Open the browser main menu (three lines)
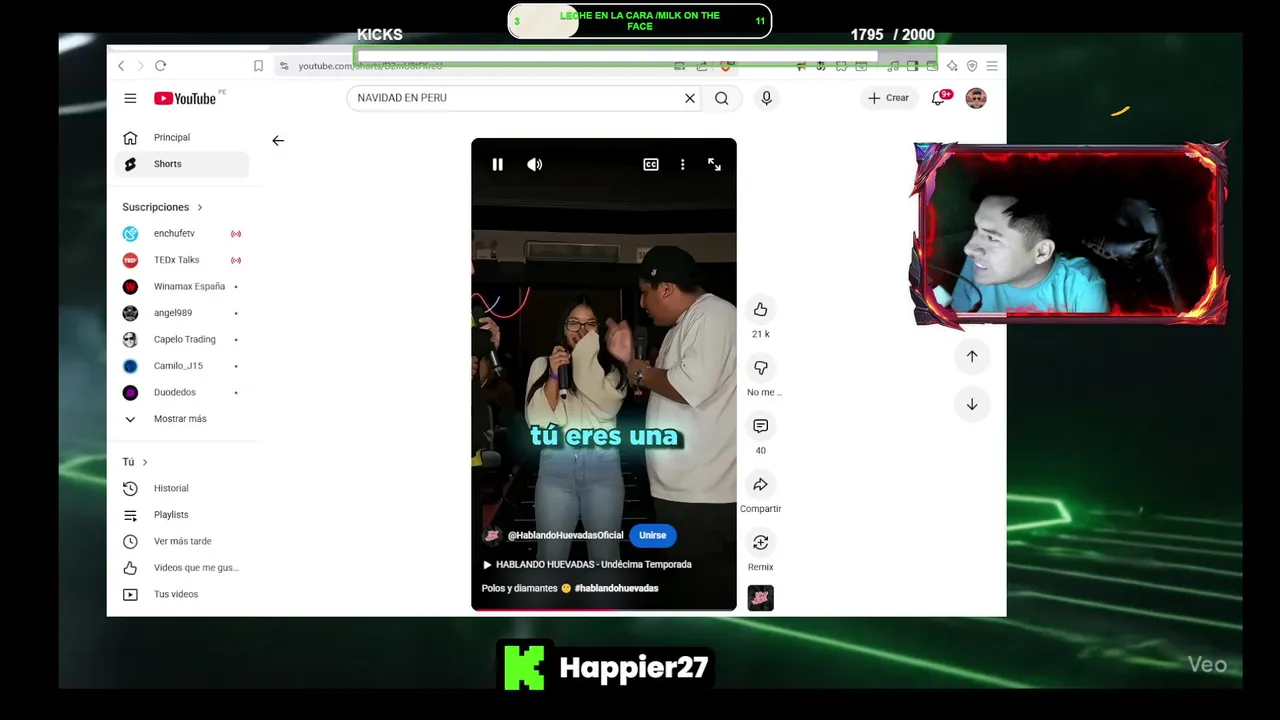 point(991,66)
